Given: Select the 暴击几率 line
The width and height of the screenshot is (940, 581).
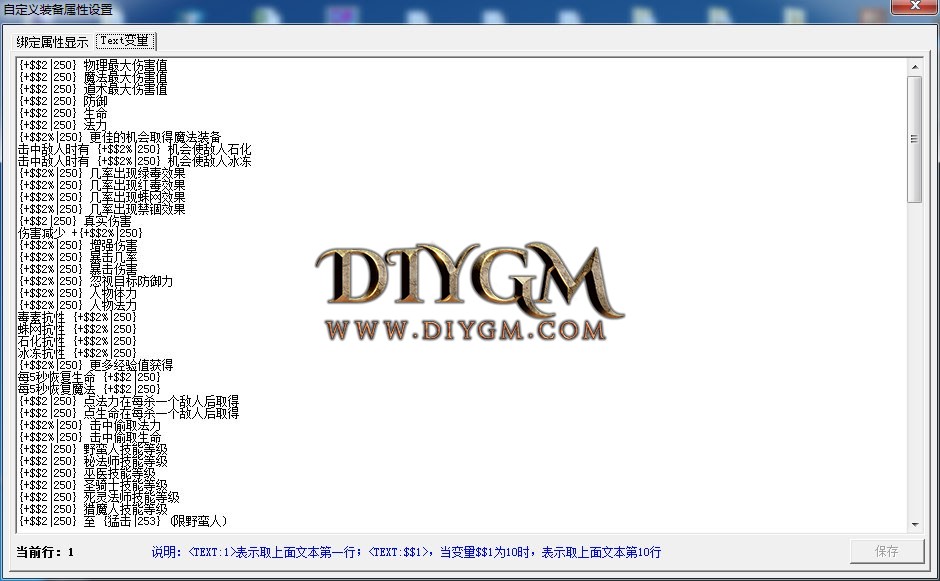Looking at the screenshot, I should 78,257.
